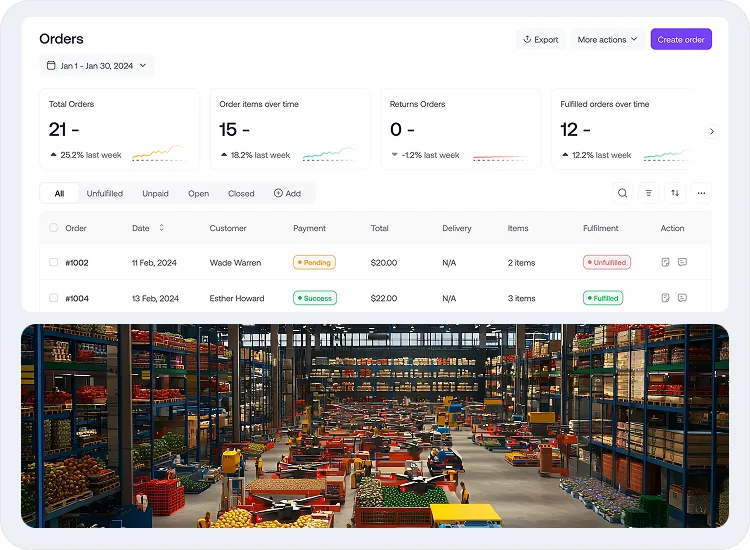Select the checkbox for order #1004
The image size is (750, 550).
[54, 298]
